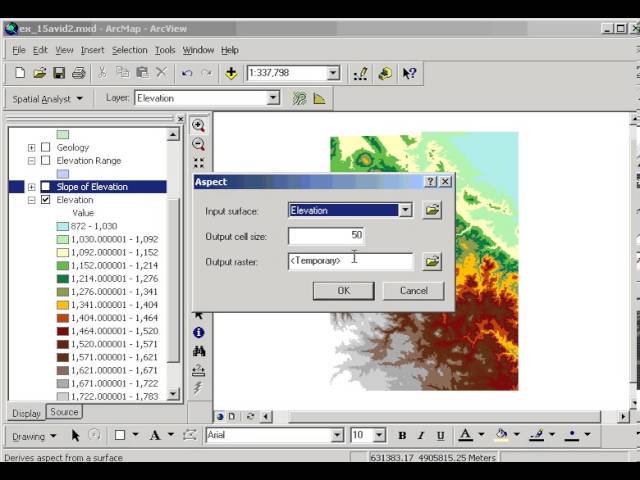This screenshot has width=640, height=480.
Task: Select the Identify tool
Action: [199, 333]
